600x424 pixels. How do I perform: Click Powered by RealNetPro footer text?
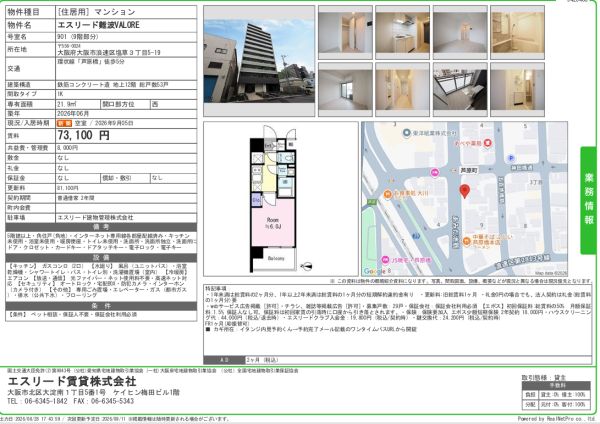556,419
